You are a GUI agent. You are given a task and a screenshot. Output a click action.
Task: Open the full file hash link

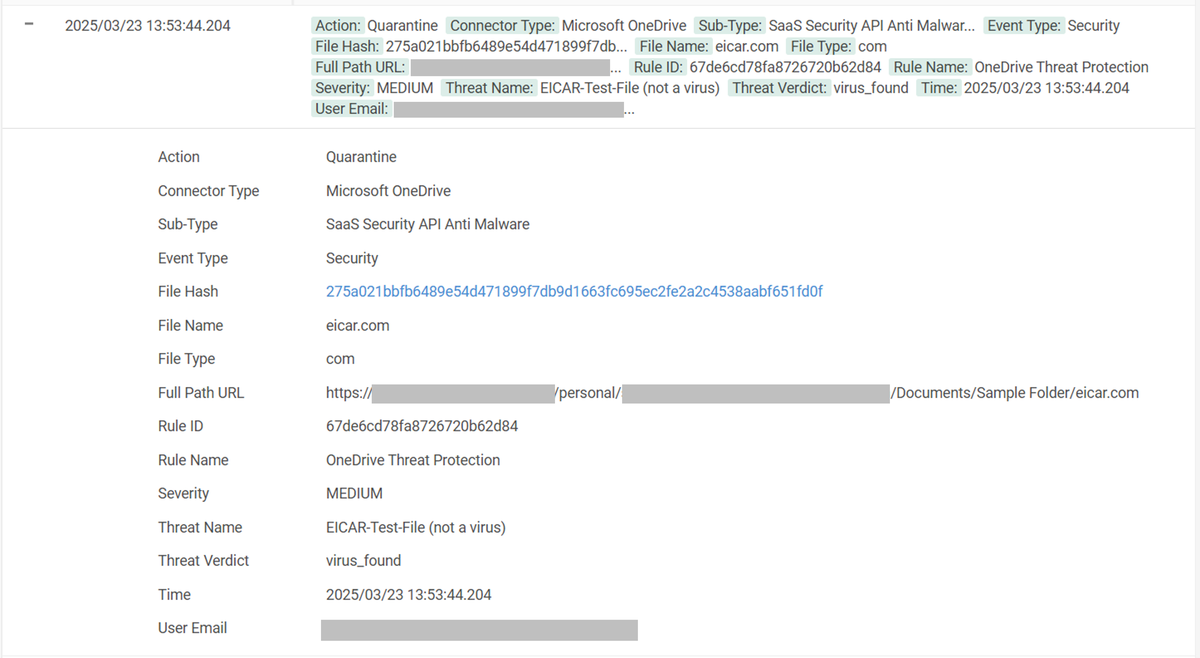[574, 292]
